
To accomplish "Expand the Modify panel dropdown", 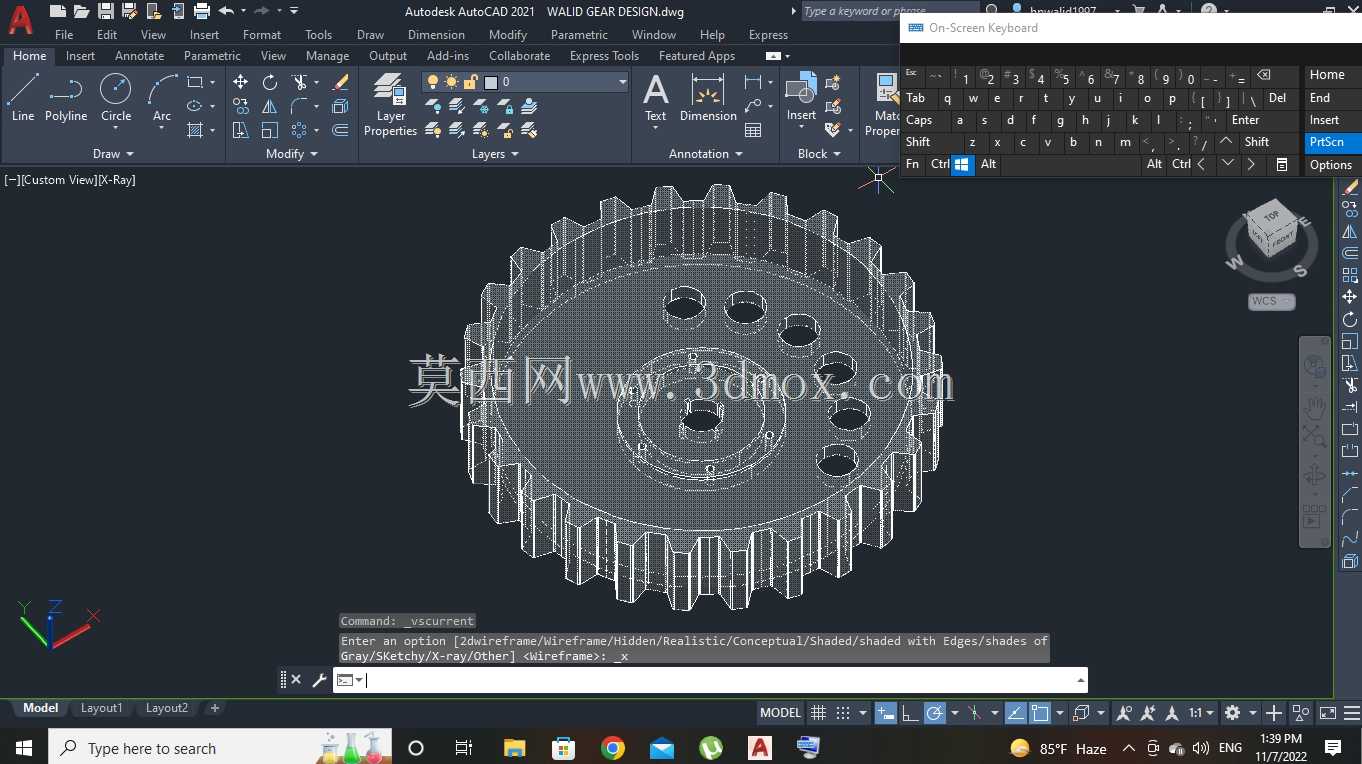I will click(x=292, y=154).
